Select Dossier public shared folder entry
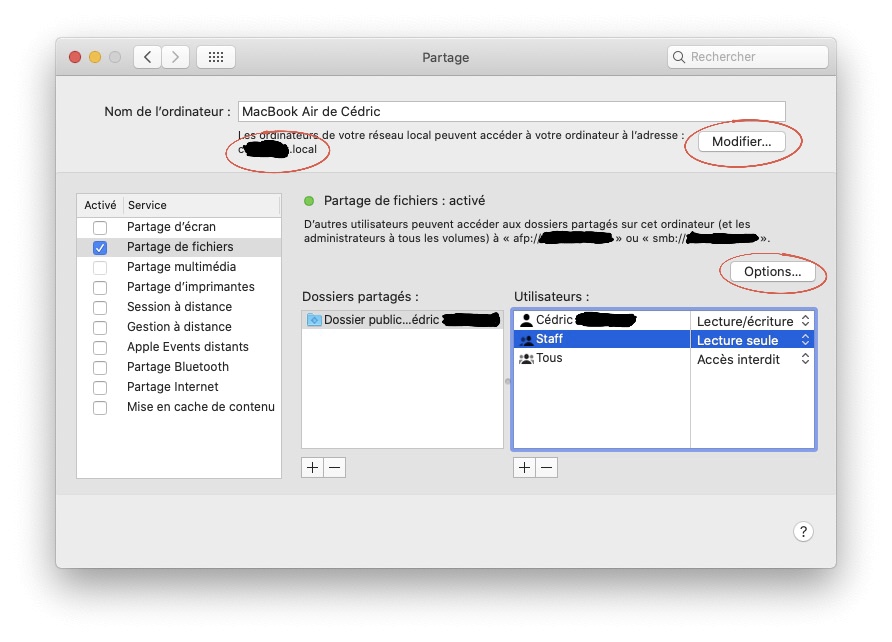Image resolution: width=892 pixels, height=642 pixels. pyautogui.click(x=402, y=320)
